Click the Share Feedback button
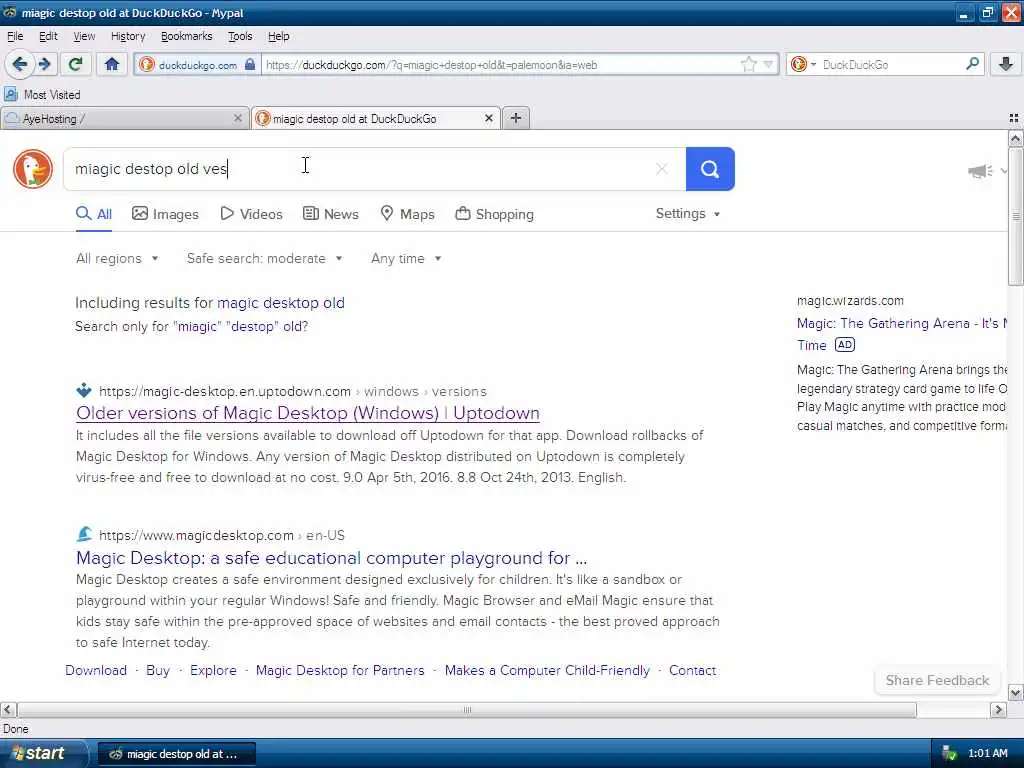Image resolution: width=1024 pixels, height=768 pixels. (937, 680)
